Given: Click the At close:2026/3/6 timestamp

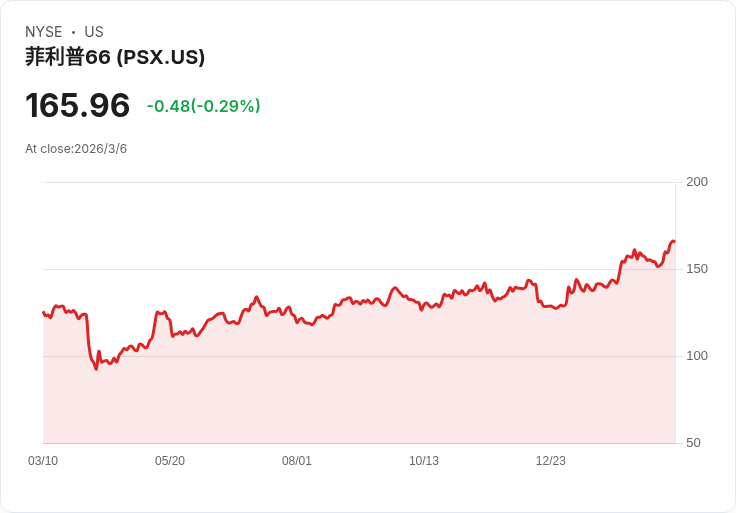Looking at the screenshot, I should tap(76, 149).
